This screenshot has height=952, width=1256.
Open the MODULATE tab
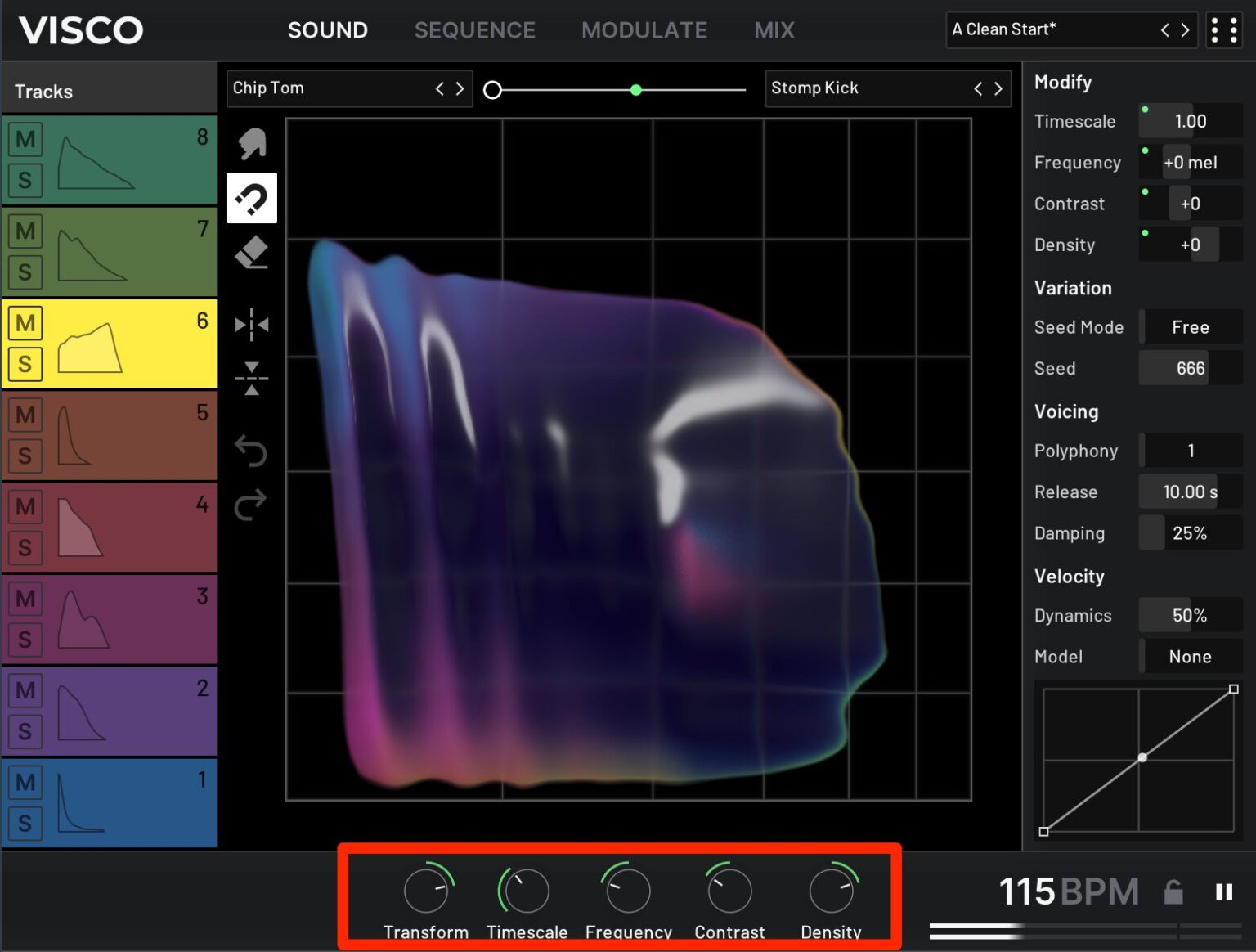[644, 30]
